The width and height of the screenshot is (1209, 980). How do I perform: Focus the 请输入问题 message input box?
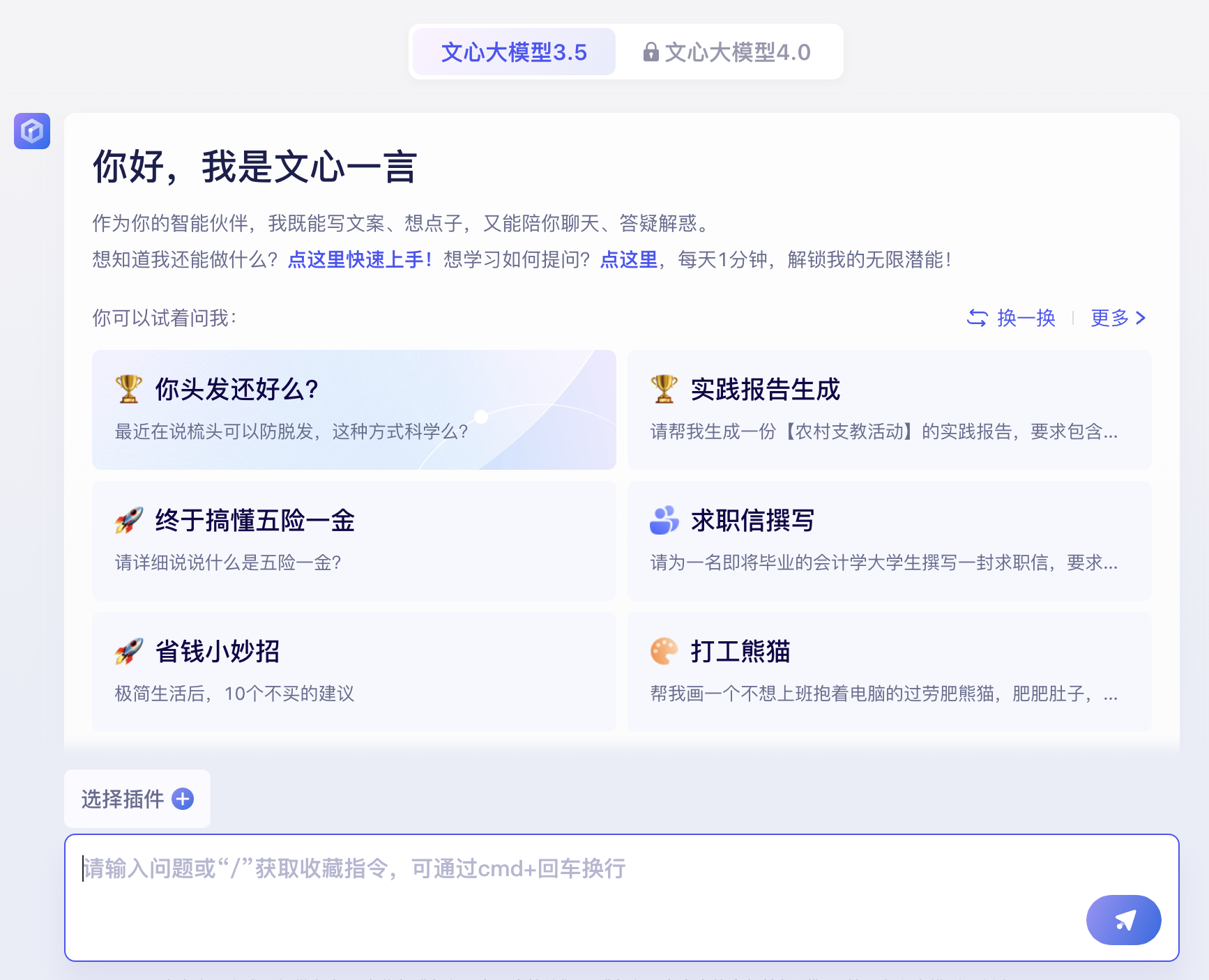[x=622, y=898]
